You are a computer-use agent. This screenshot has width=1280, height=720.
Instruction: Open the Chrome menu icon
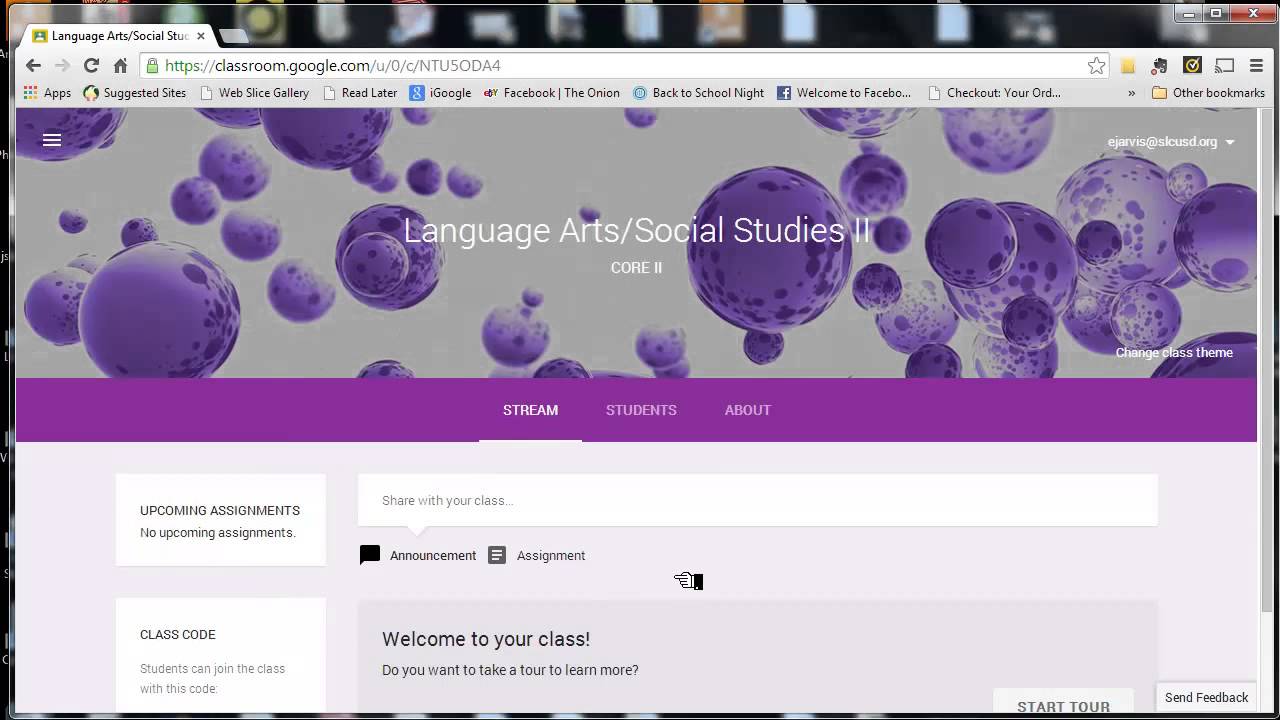(1257, 65)
